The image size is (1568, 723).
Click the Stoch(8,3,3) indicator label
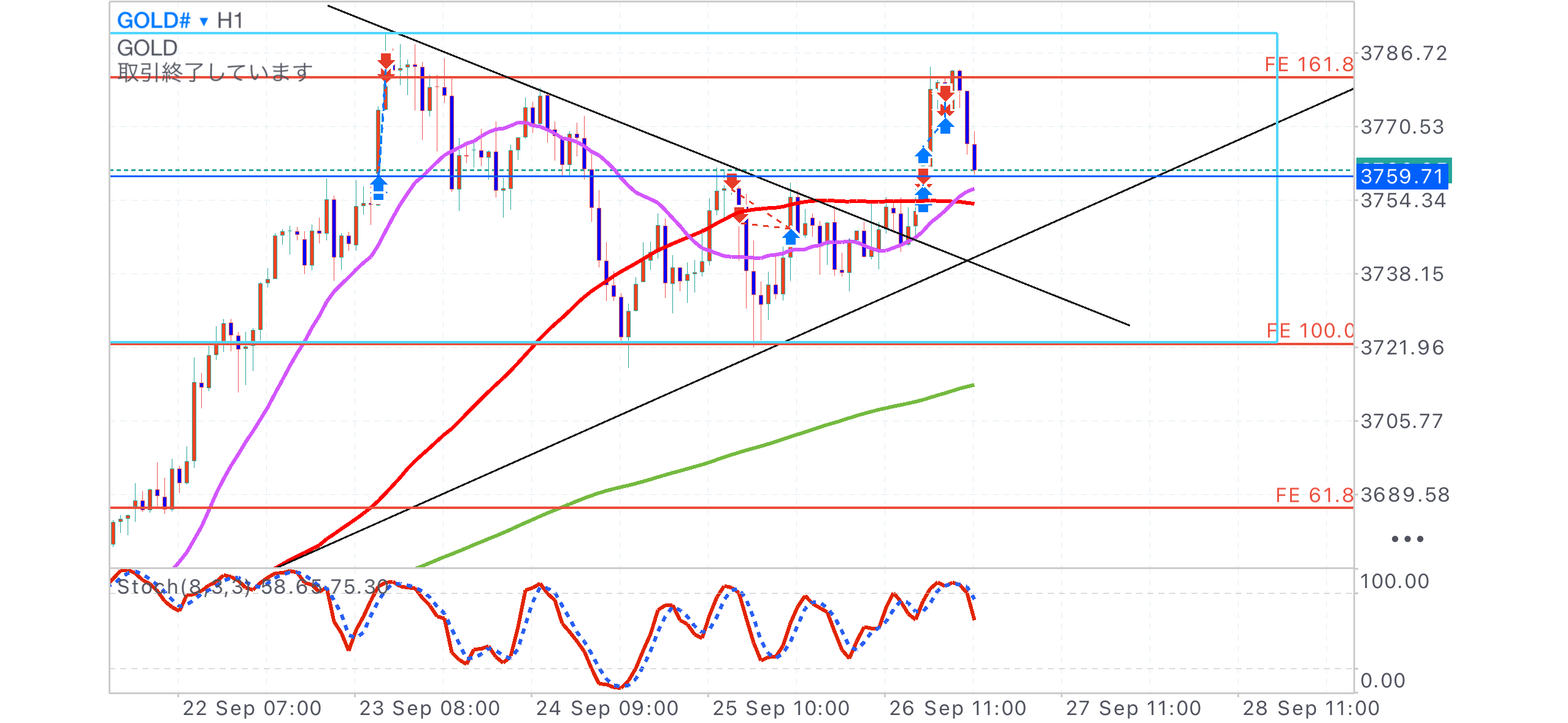pyautogui.click(x=184, y=587)
